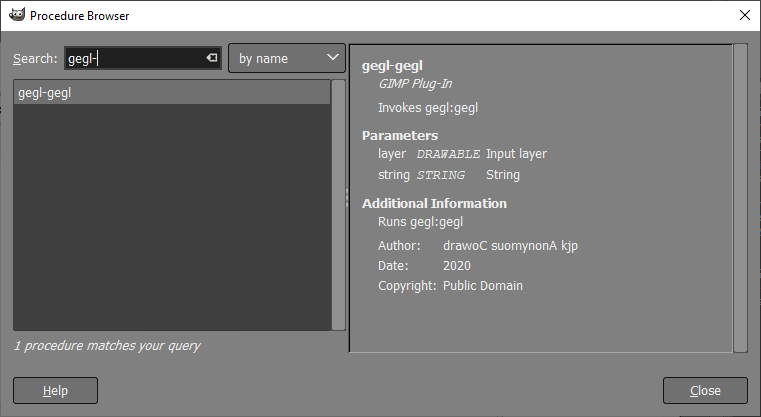The height and width of the screenshot is (417, 761).
Task: Click the 'Additional Information' heading
Action: point(434,203)
